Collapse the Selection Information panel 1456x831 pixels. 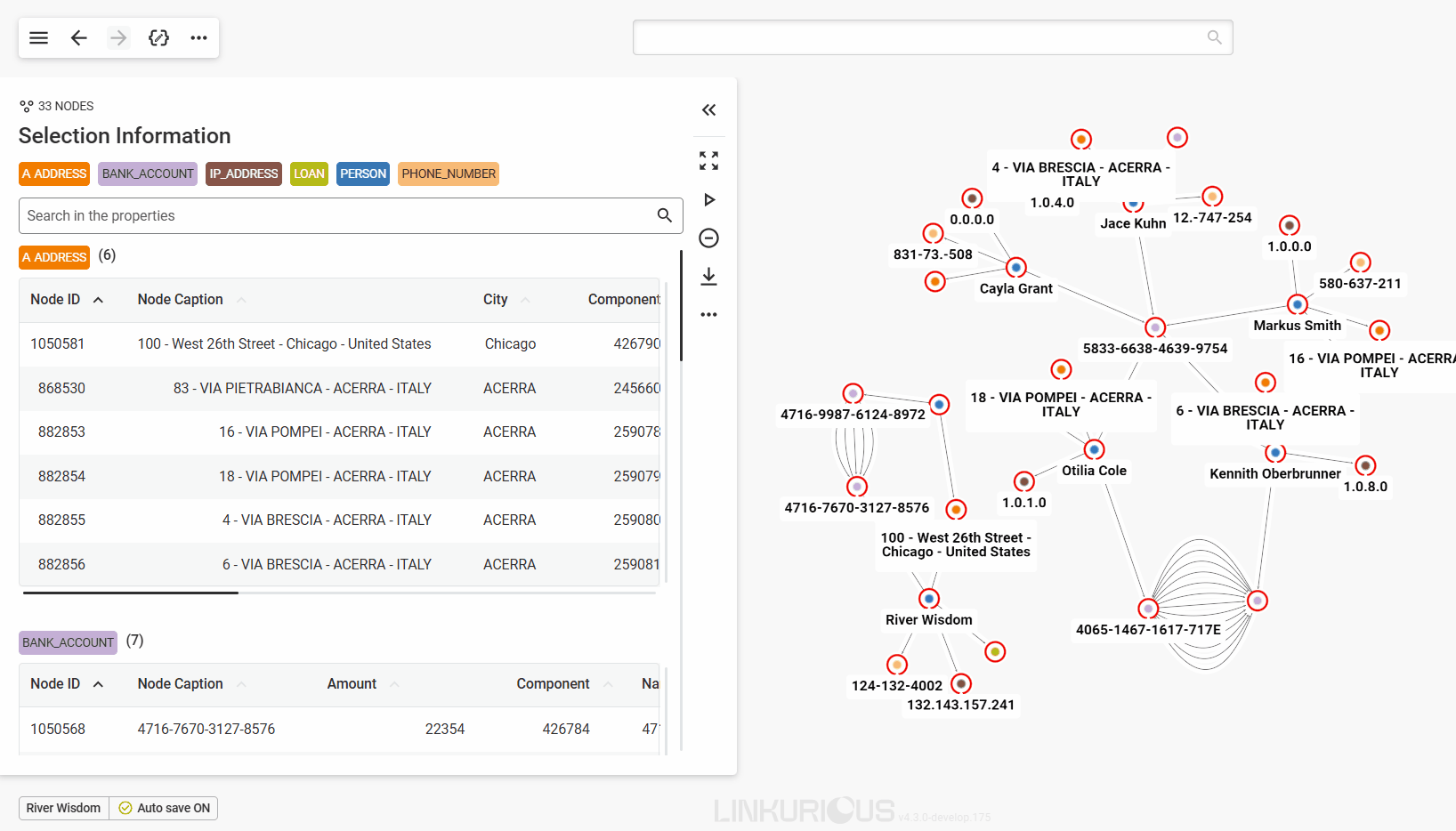[x=708, y=110]
